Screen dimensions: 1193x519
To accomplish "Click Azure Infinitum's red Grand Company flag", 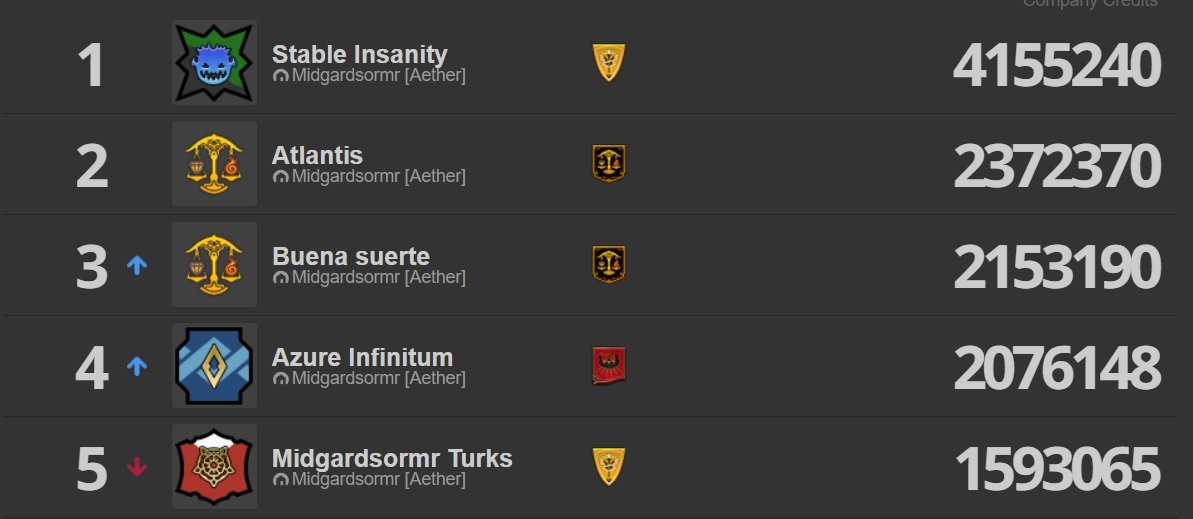I will 609,366.
